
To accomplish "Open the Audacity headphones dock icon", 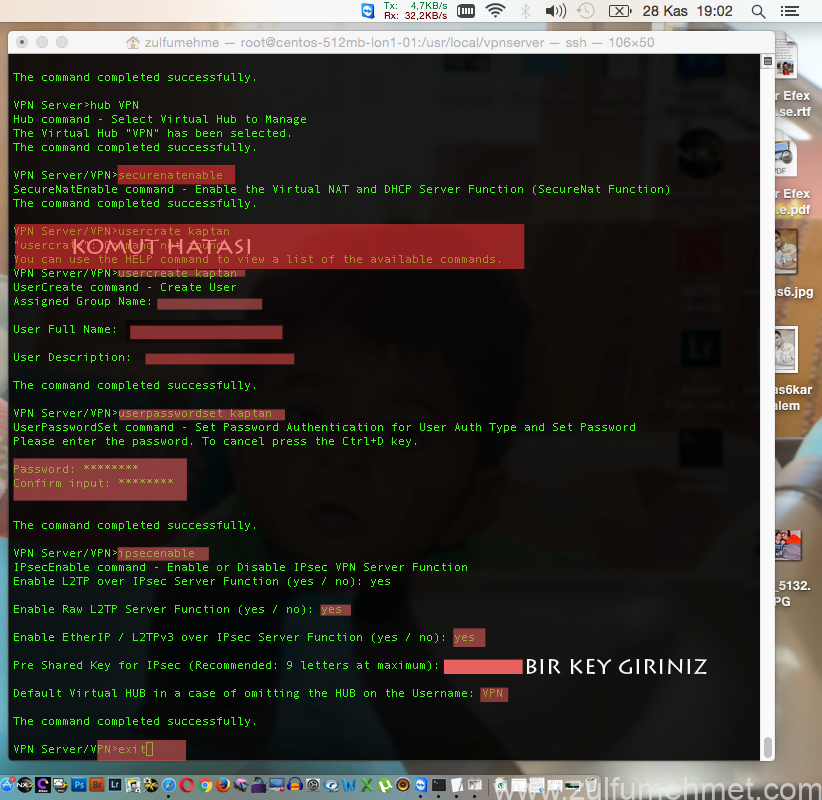I will tap(295, 785).
